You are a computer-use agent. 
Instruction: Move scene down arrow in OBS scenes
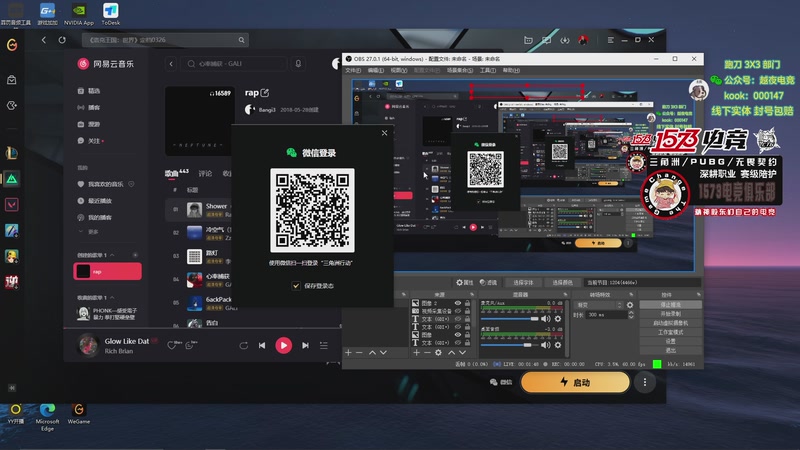tap(383, 353)
